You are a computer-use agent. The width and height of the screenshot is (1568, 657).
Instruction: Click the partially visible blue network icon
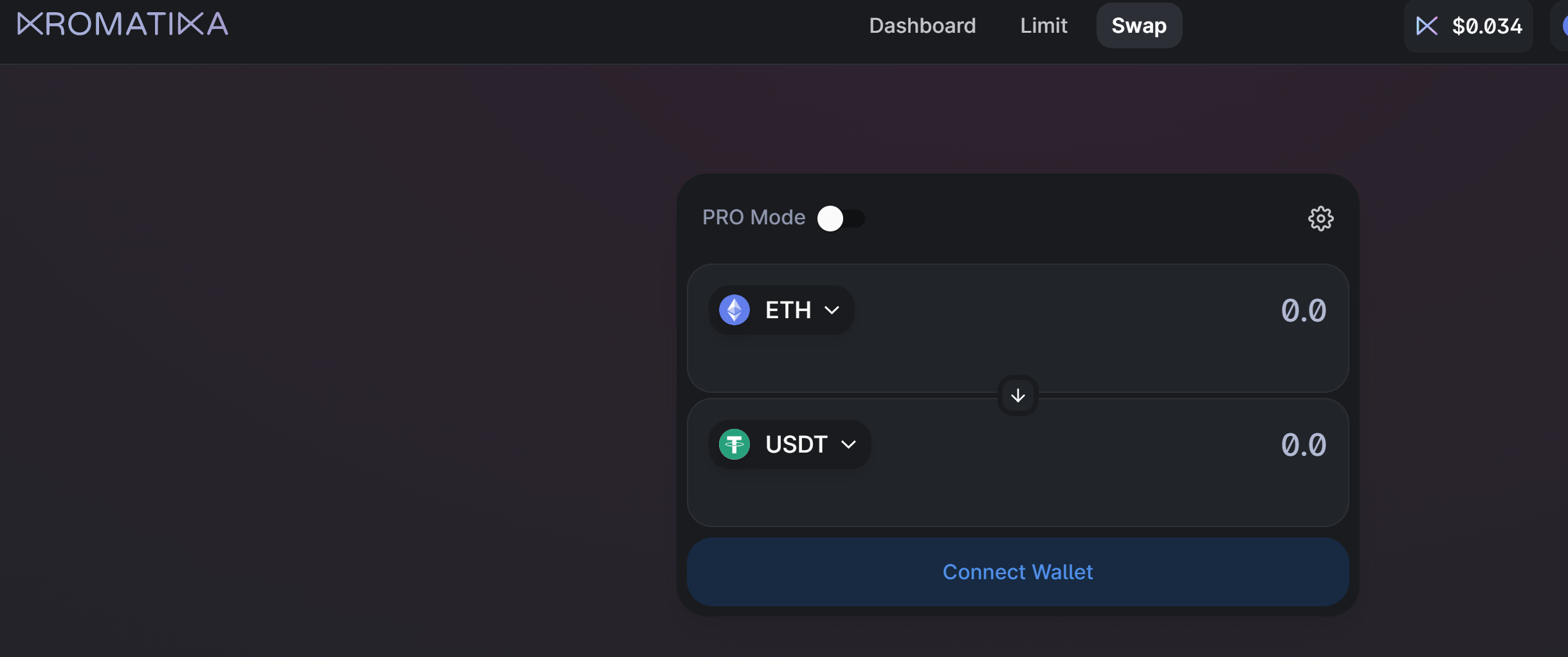[1564, 26]
